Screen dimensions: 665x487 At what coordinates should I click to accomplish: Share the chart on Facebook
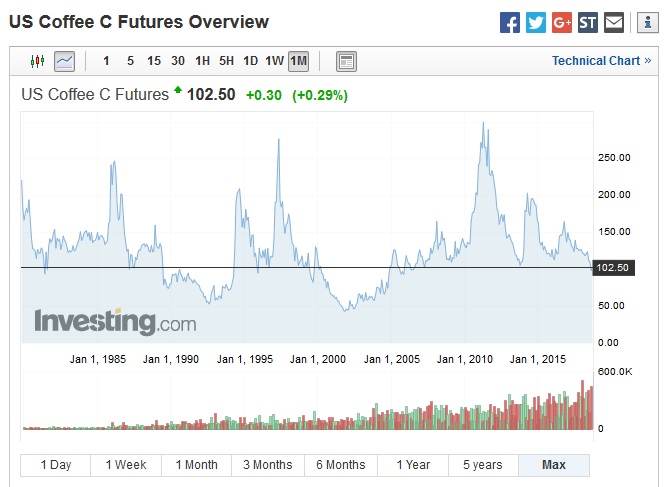(x=510, y=22)
